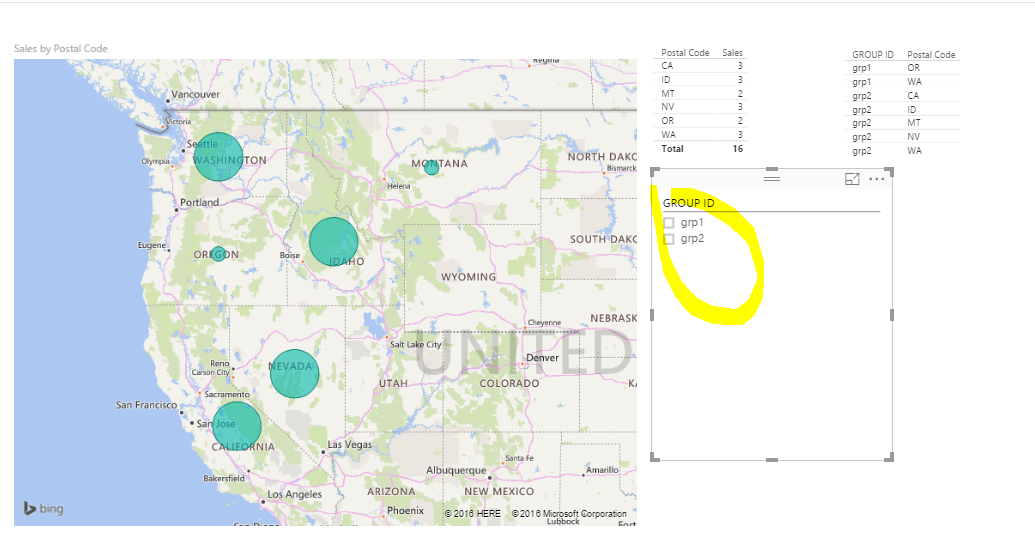The height and width of the screenshot is (547, 1035).
Task: Click the Total row label
Action: [672, 148]
